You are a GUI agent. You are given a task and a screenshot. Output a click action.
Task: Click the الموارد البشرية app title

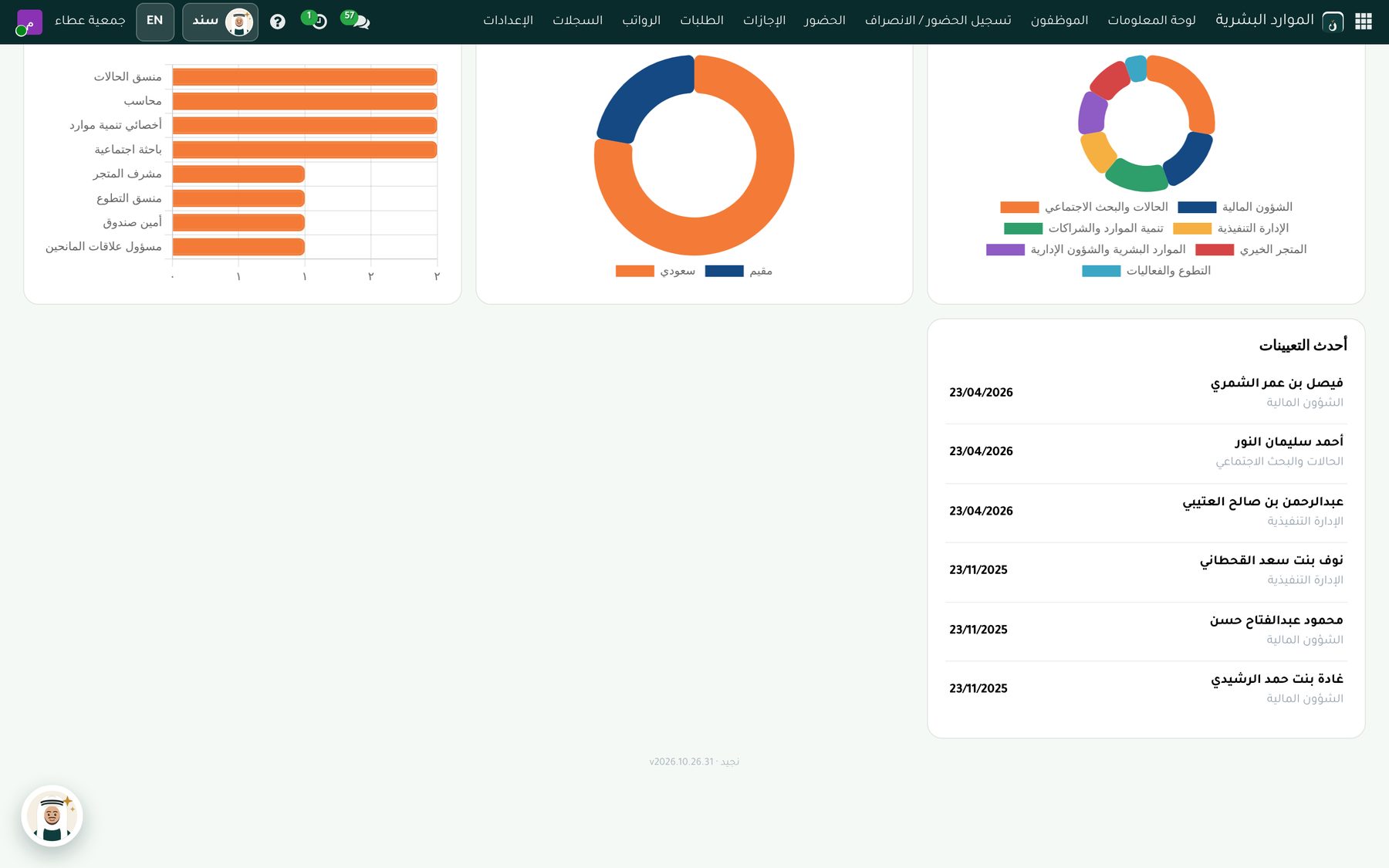pos(1265,20)
